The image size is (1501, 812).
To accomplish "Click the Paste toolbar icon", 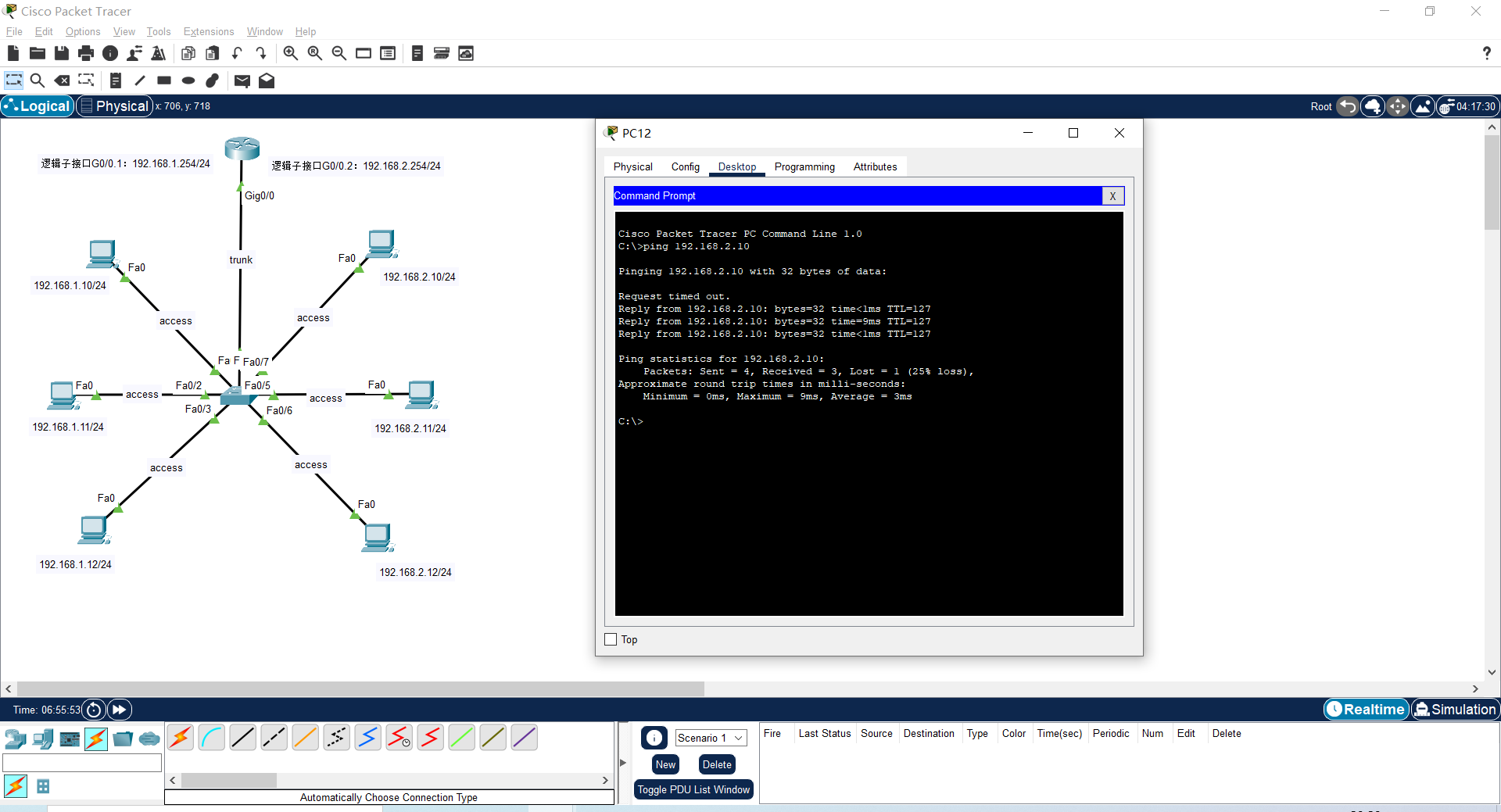I will 213,53.
